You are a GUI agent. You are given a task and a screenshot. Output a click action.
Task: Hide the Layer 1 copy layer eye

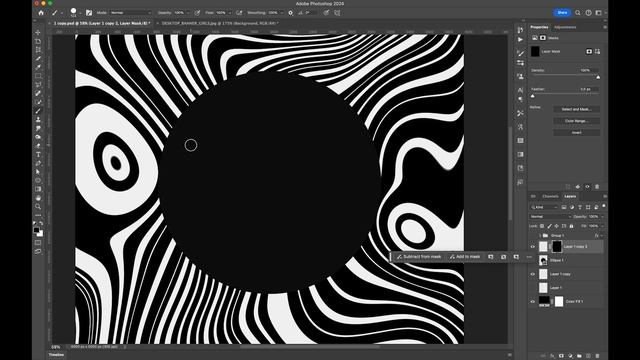point(533,274)
